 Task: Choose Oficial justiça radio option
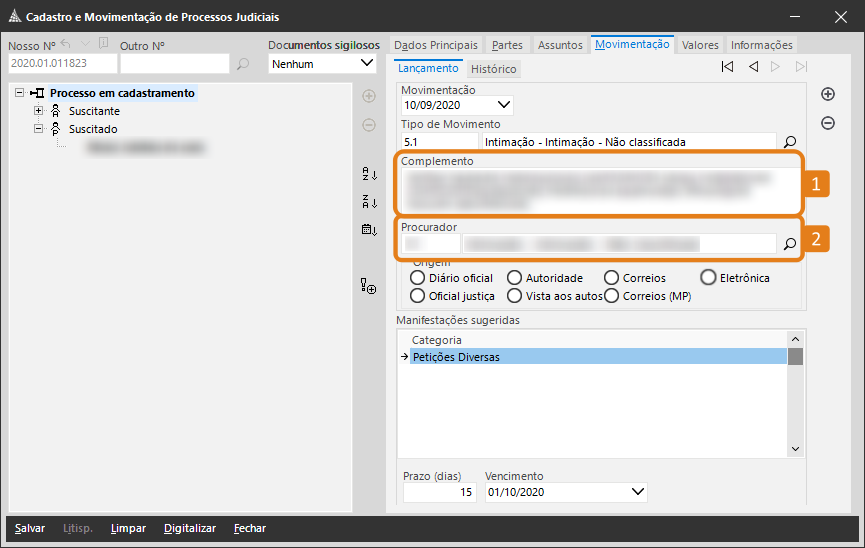pyautogui.click(x=418, y=296)
